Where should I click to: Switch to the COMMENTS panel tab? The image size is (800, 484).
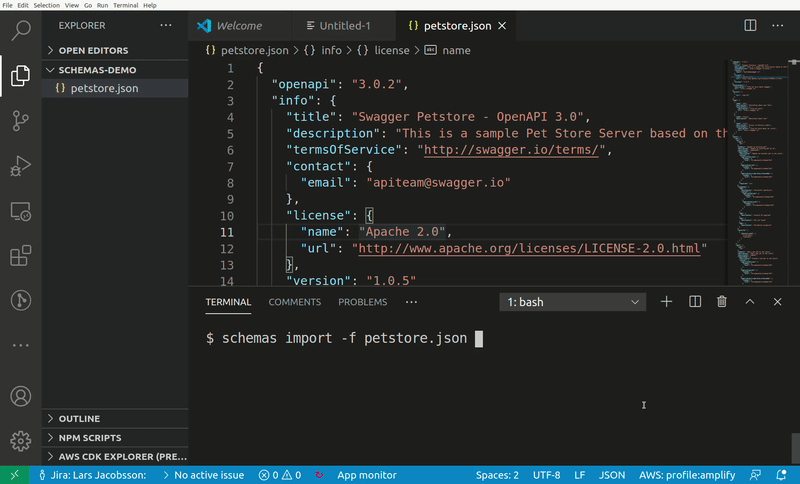[x=295, y=302]
